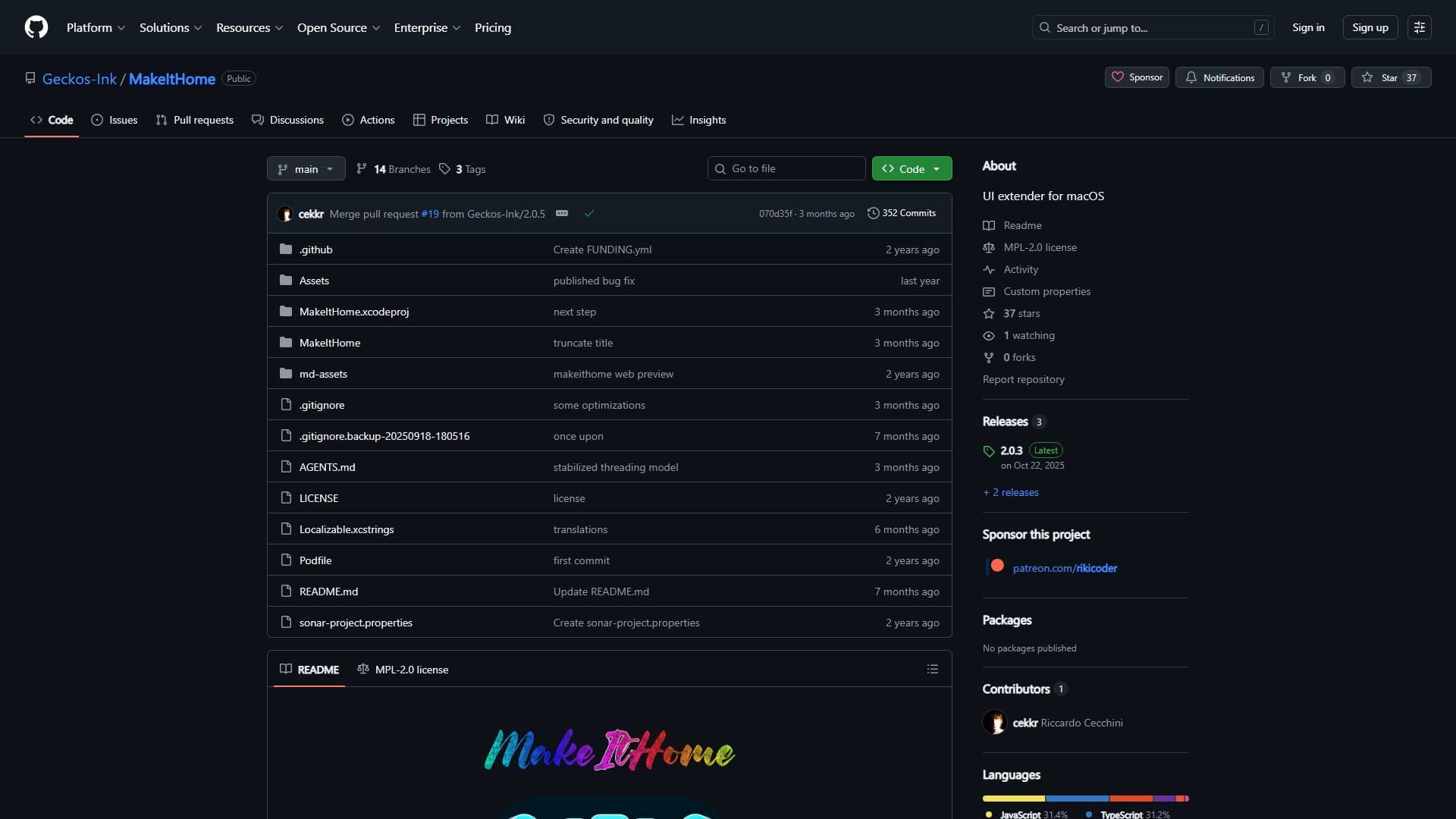1456x819 pixels.
Task: Open the 14 Branches list
Action: (x=394, y=169)
